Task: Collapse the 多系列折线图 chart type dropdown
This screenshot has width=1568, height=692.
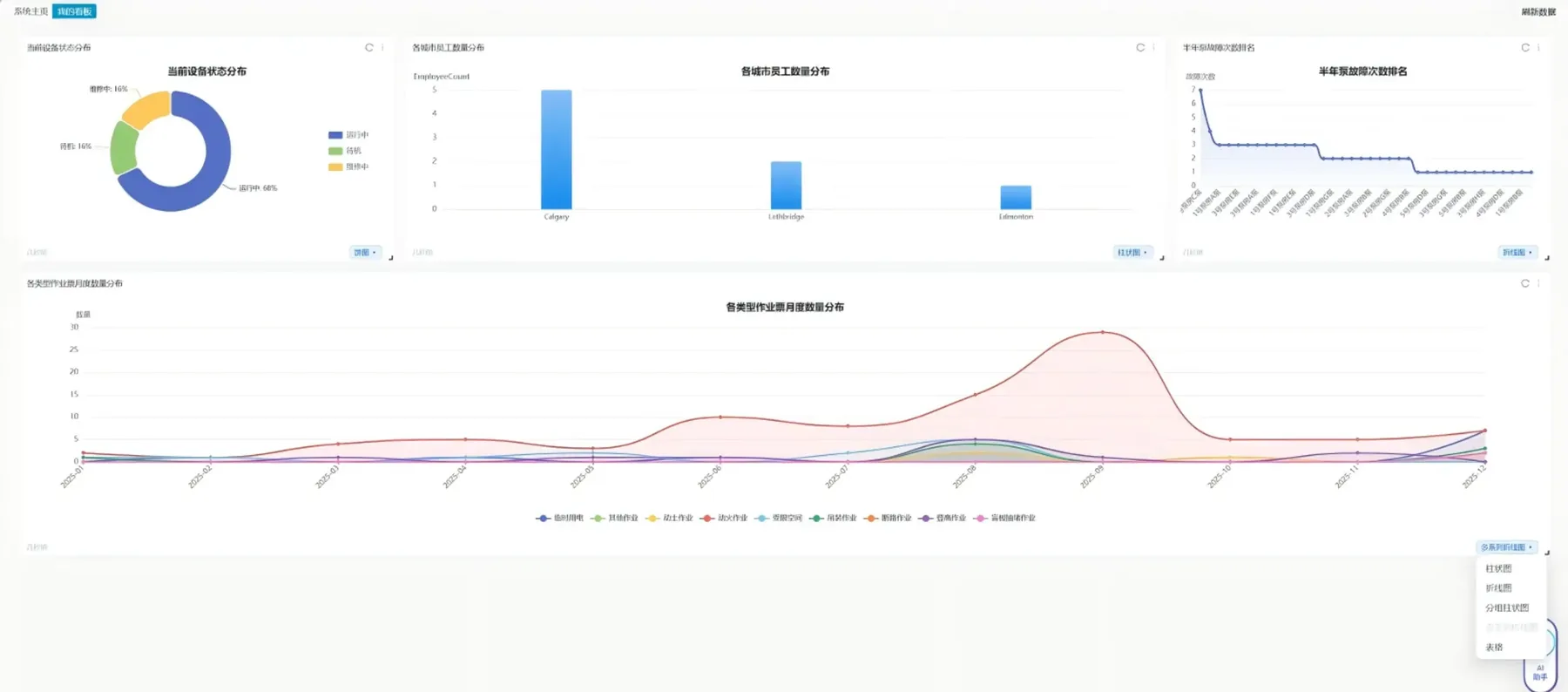Action: pyautogui.click(x=1507, y=547)
